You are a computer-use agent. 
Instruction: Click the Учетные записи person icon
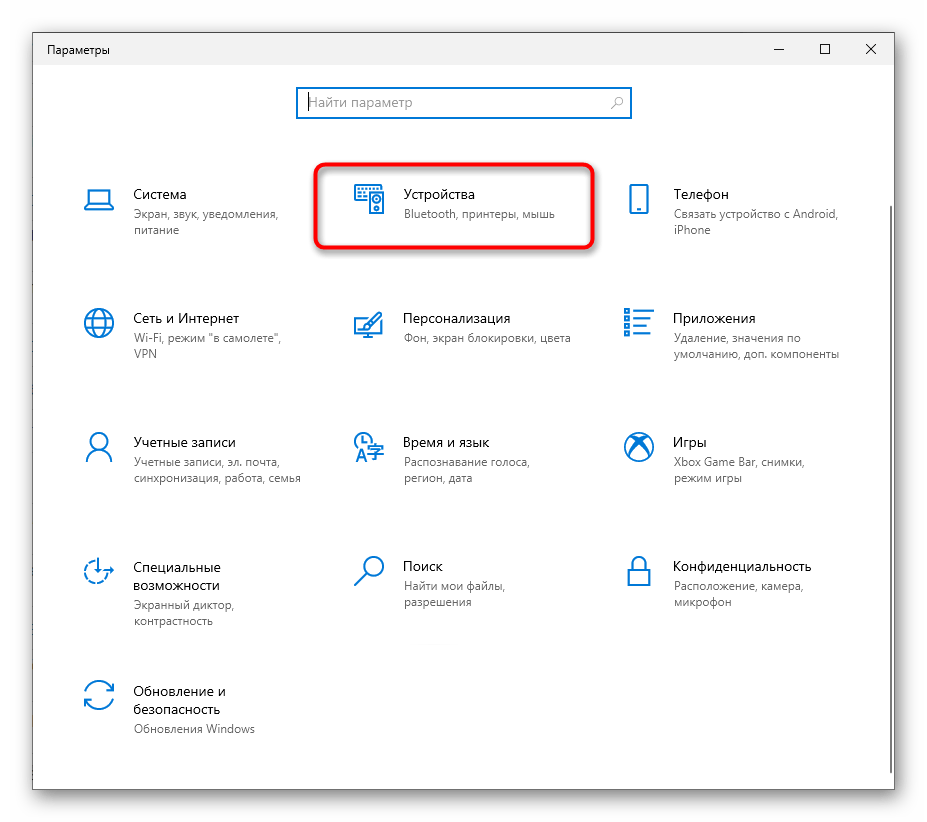pyautogui.click(x=99, y=447)
